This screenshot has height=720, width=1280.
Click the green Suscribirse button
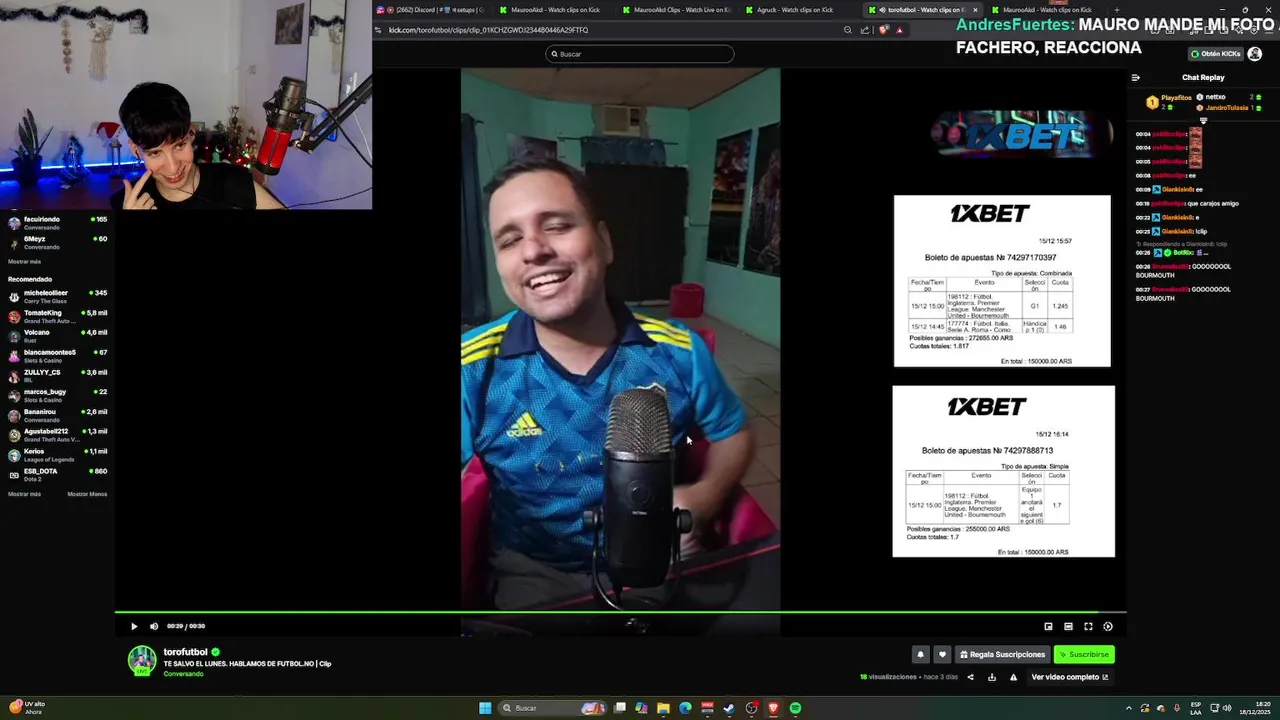[x=1084, y=655]
